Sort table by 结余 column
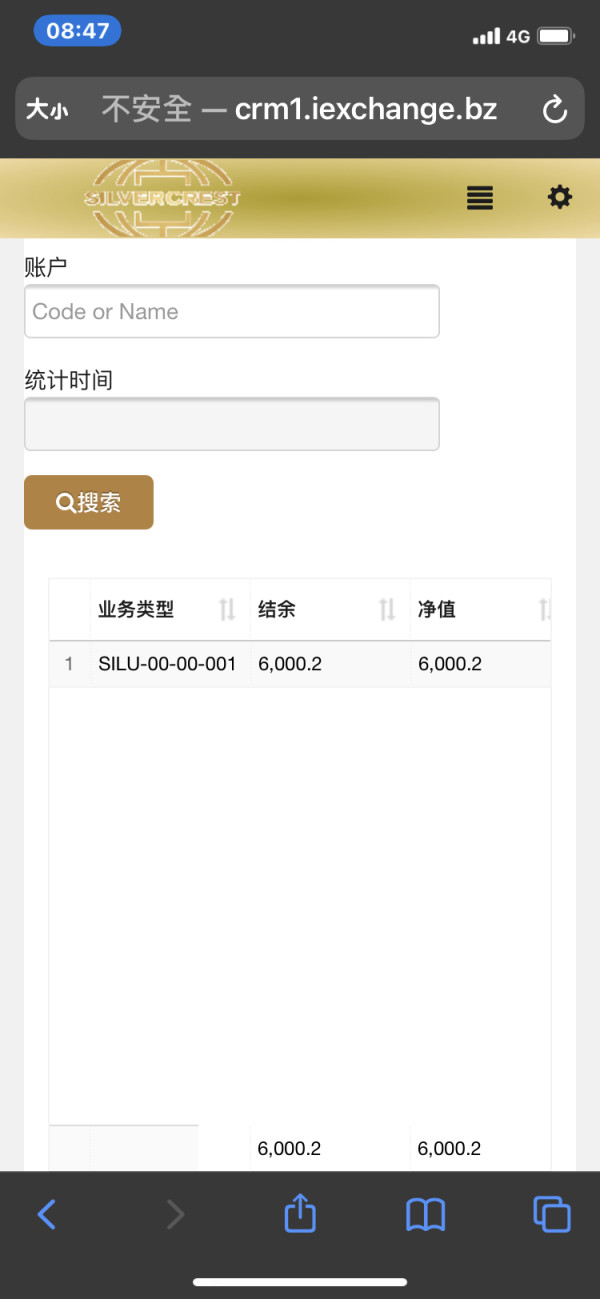600x1299 pixels. 387,609
